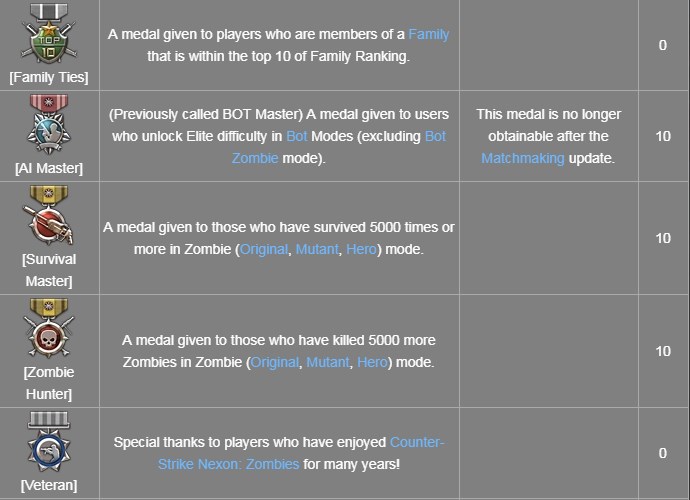
Task: Click the Survival Master medal icon
Action: point(48,214)
